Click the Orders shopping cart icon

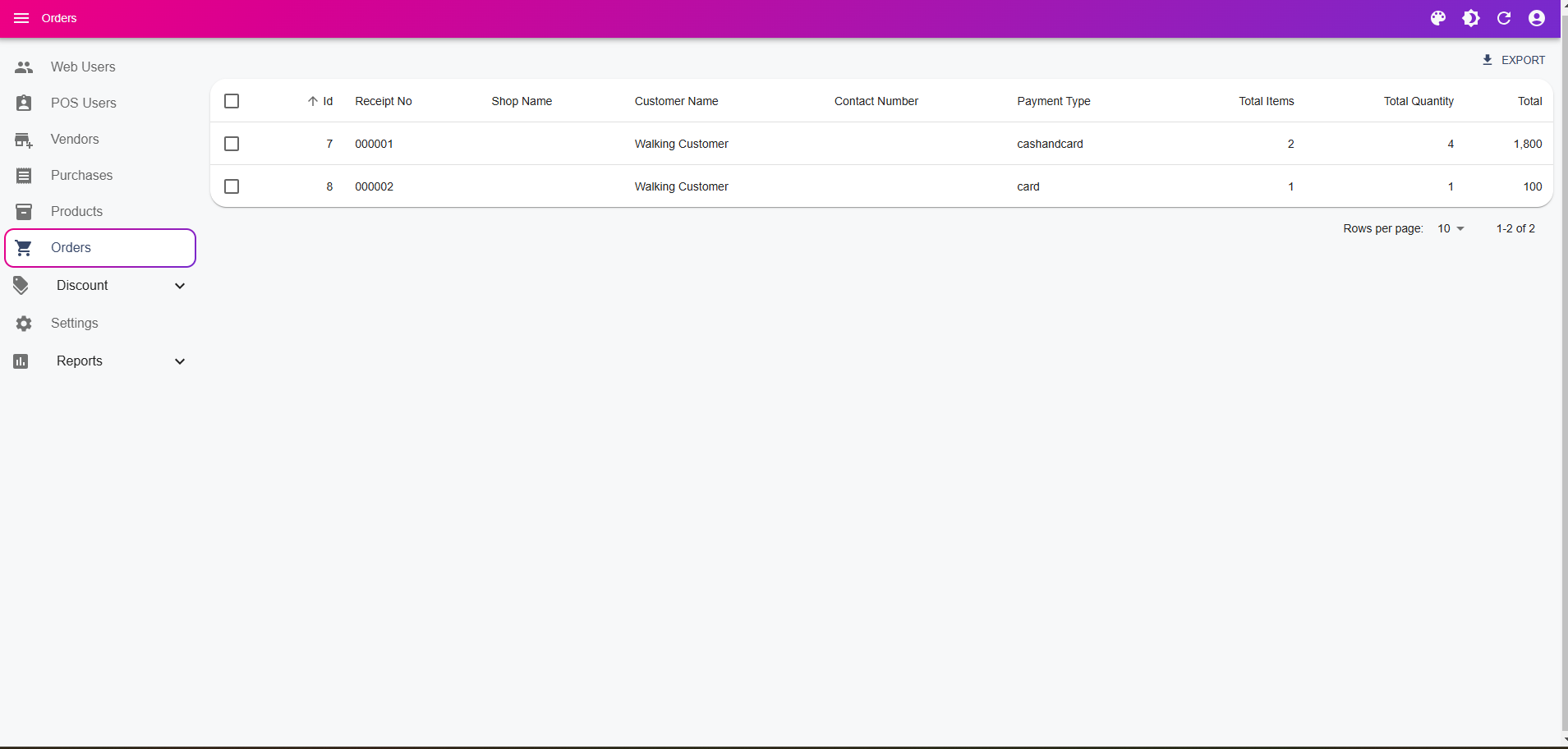tap(24, 248)
